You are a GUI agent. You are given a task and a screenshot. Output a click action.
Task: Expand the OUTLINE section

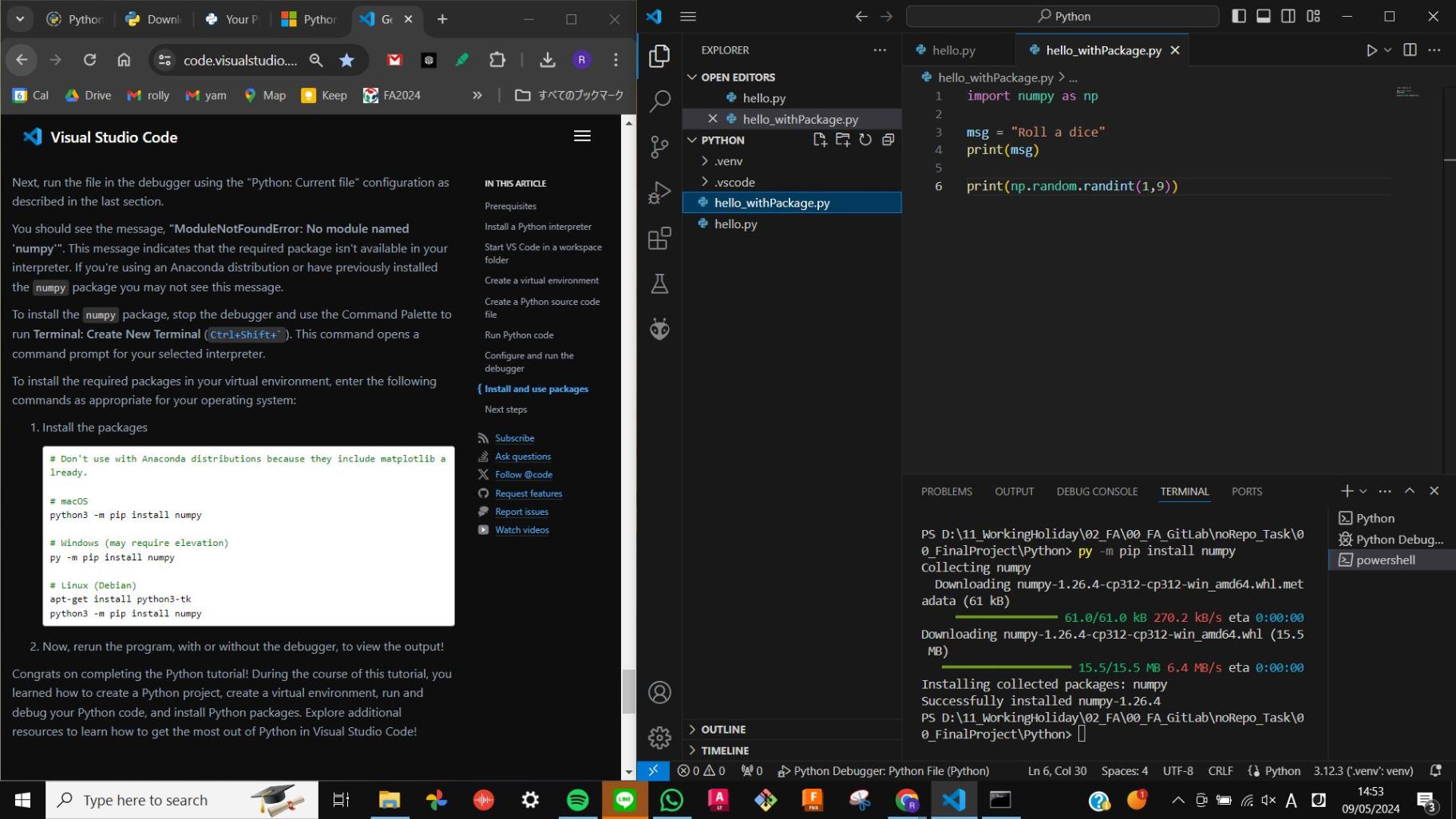[x=723, y=729]
